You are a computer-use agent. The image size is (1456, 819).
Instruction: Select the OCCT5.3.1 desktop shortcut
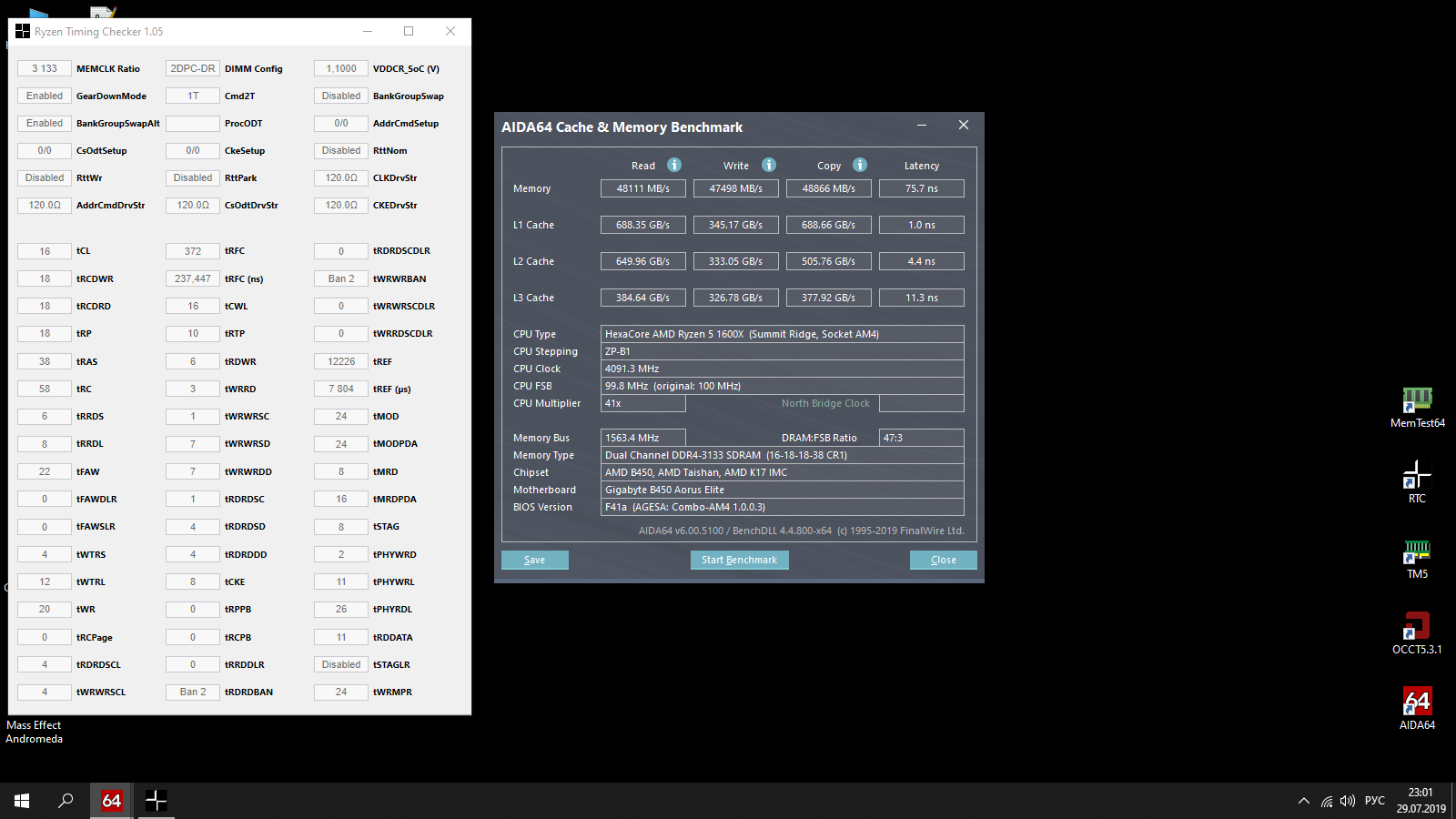1417,633
